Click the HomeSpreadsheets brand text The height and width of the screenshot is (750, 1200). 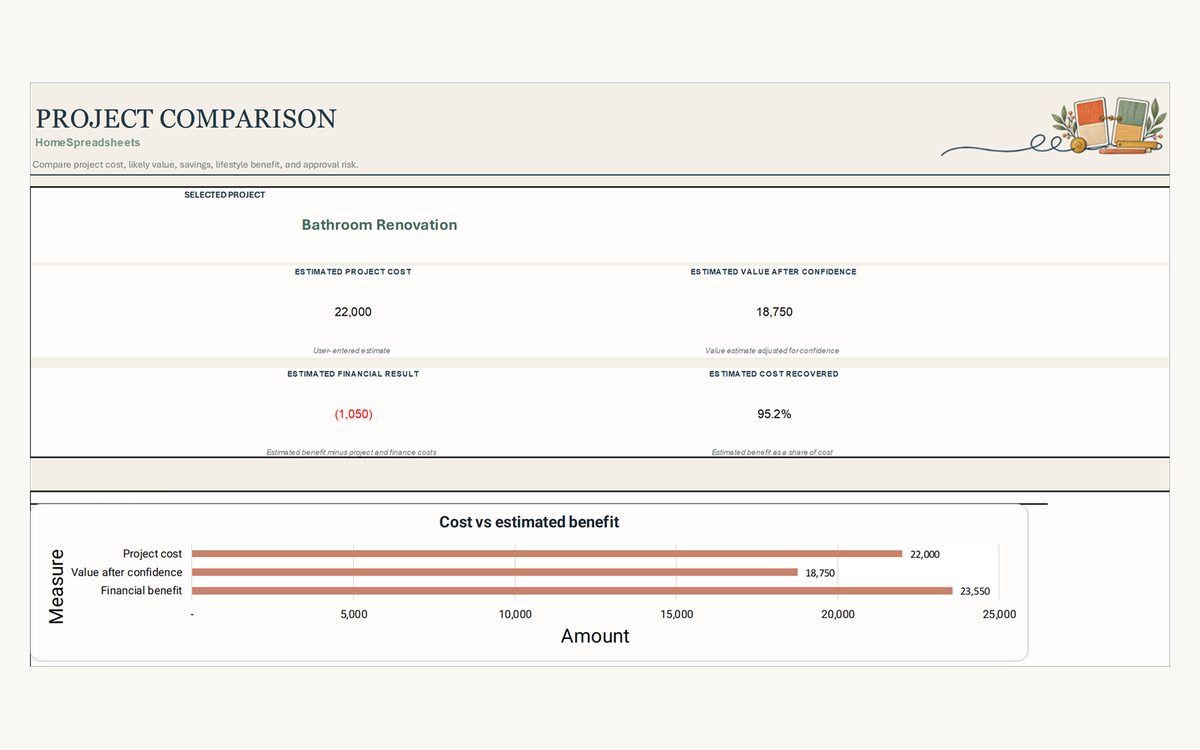coord(88,143)
